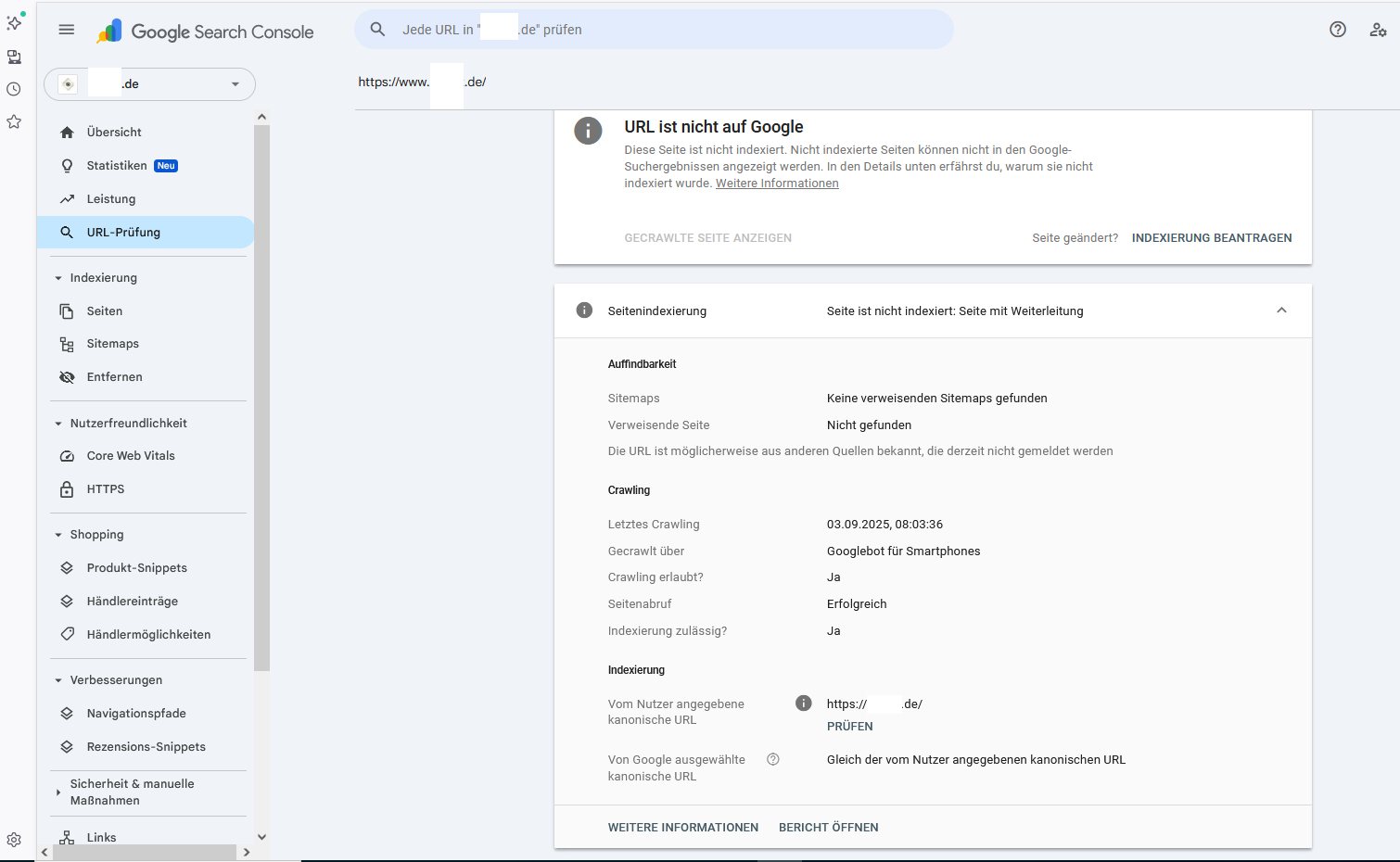1400x862 pixels.
Task: Expand Sicherheit & manuelle Maßnahmen group
Action: [58, 792]
